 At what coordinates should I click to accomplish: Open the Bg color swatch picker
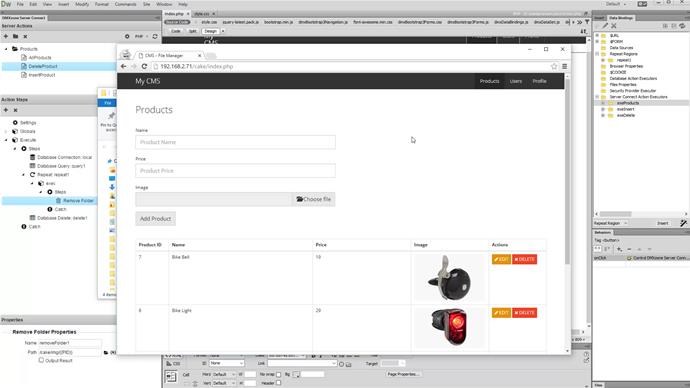(x=297, y=374)
